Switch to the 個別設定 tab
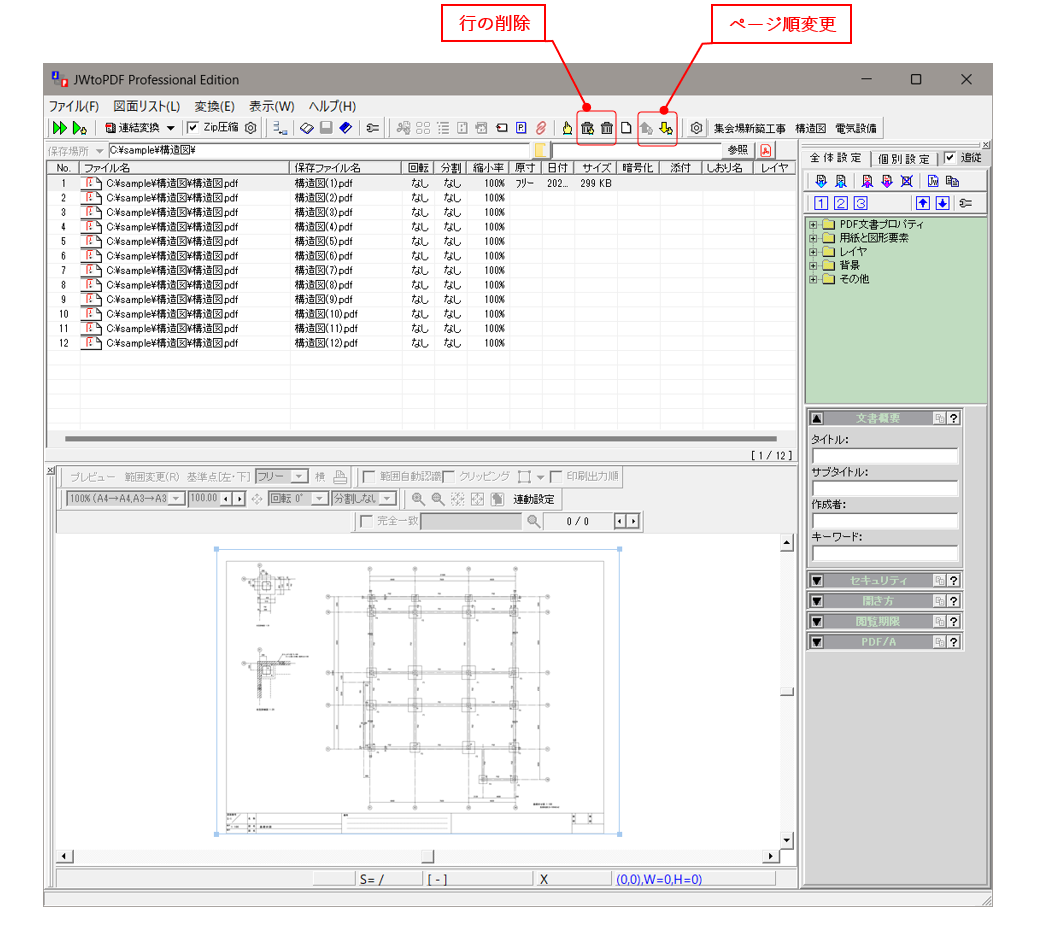 pos(903,159)
